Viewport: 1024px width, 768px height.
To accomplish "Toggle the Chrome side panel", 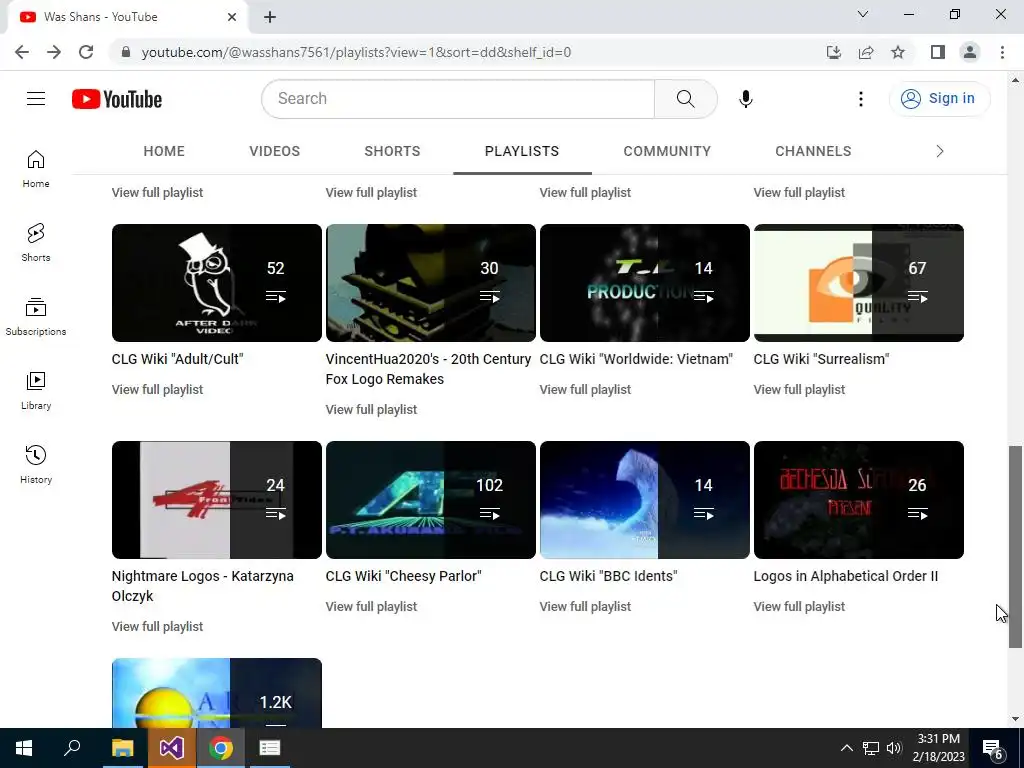I will pyautogui.click(x=938, y=52).
